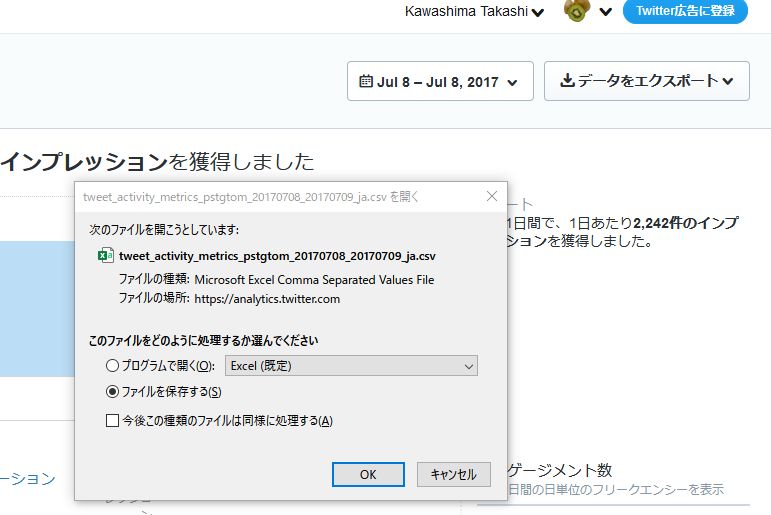Click ゲージメント数 heading on page
771x515 pixels.
point(560,470)
